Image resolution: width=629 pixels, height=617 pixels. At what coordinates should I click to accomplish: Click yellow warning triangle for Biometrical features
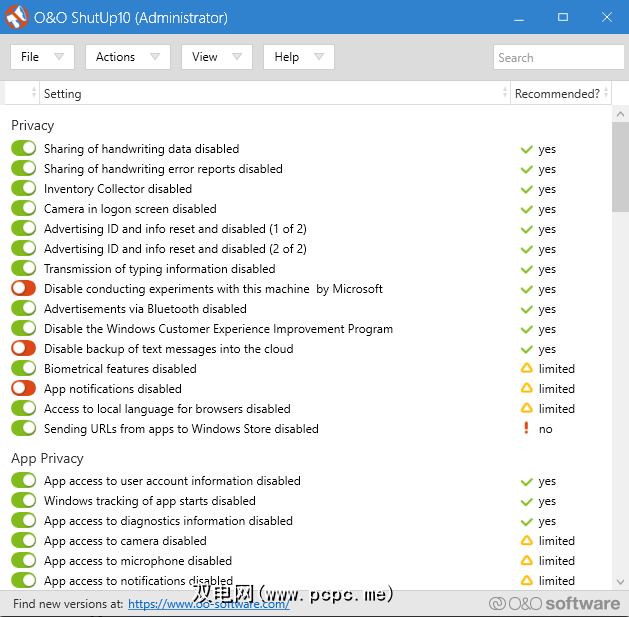click(x=526, y=369)
